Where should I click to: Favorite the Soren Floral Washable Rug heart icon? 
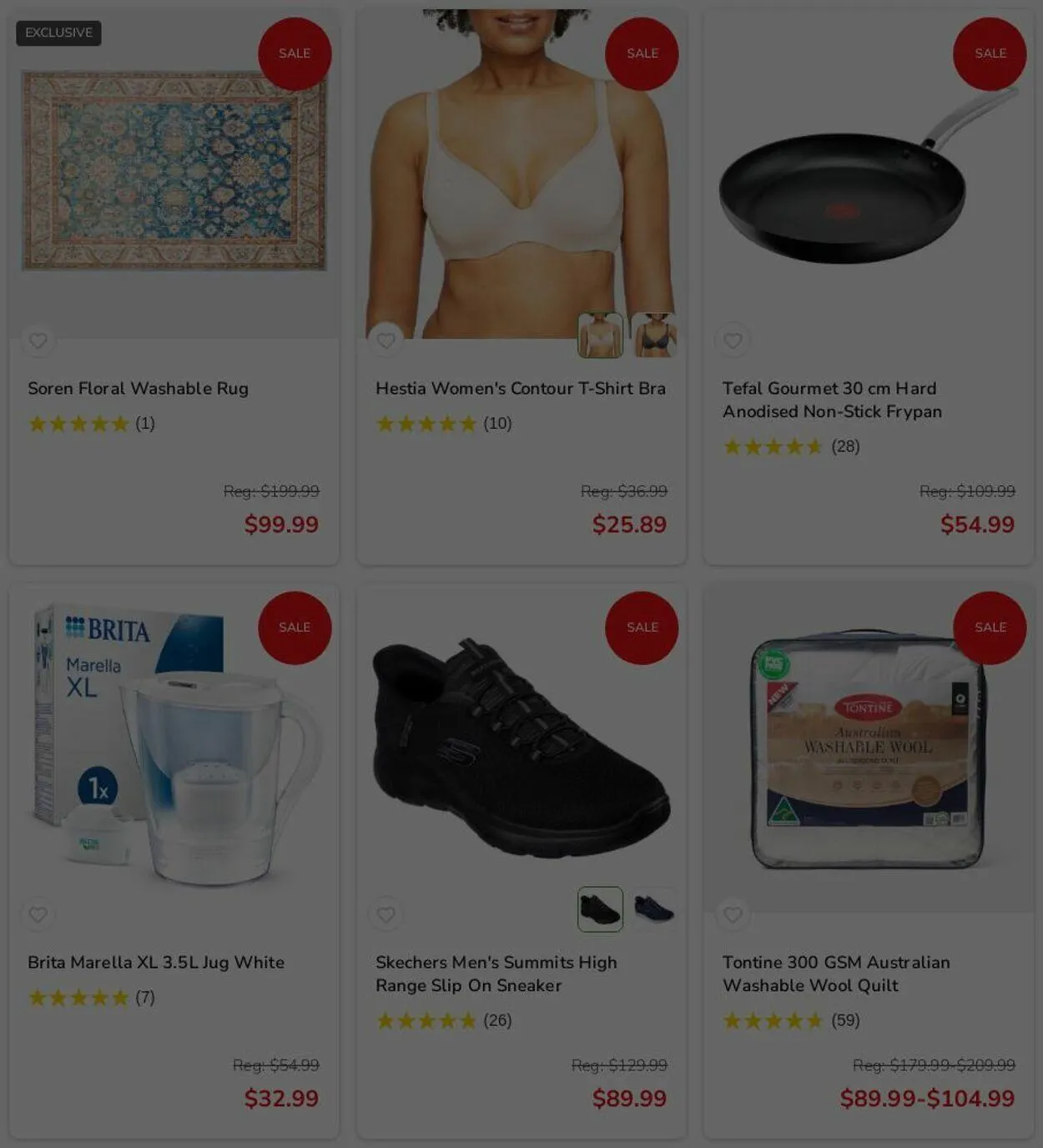[38, 340]
